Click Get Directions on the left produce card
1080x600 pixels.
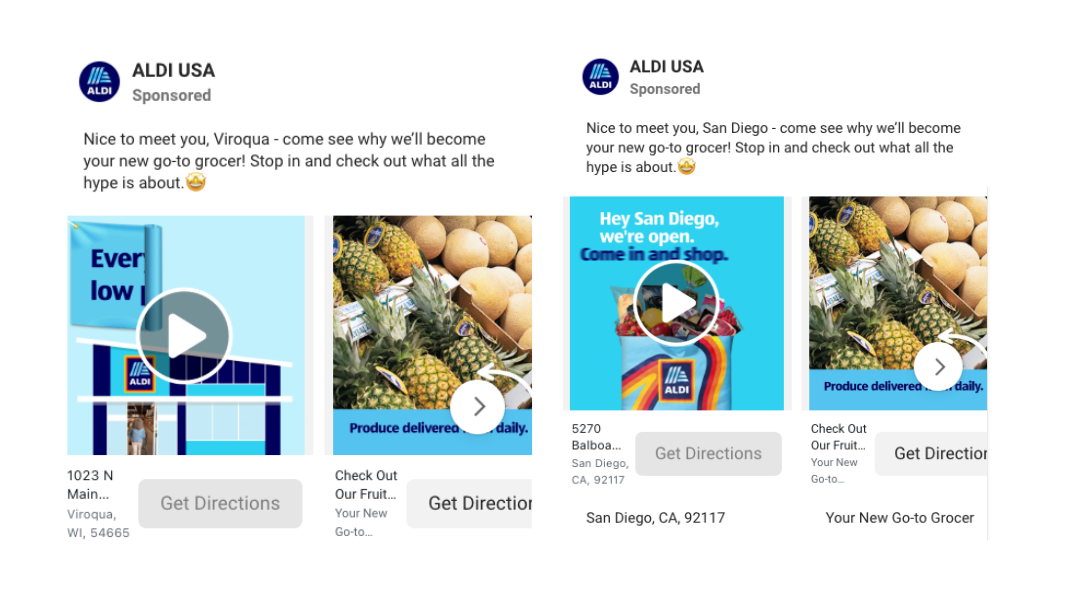[470, 504]
